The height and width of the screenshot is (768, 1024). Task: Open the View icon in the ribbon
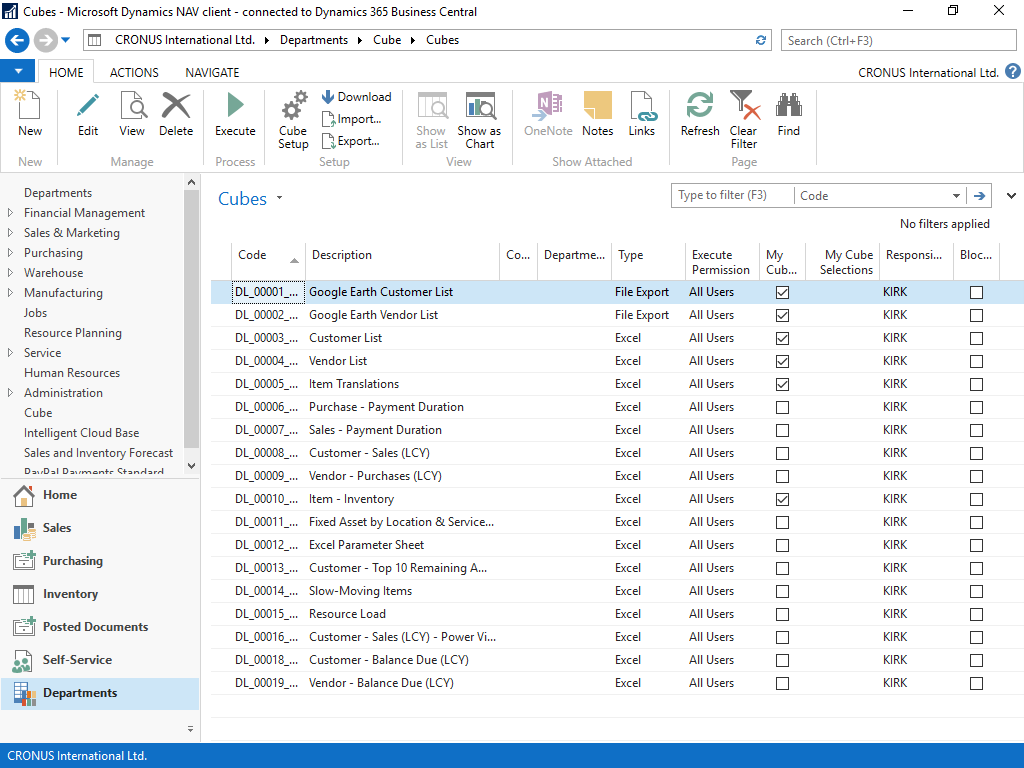132,114
